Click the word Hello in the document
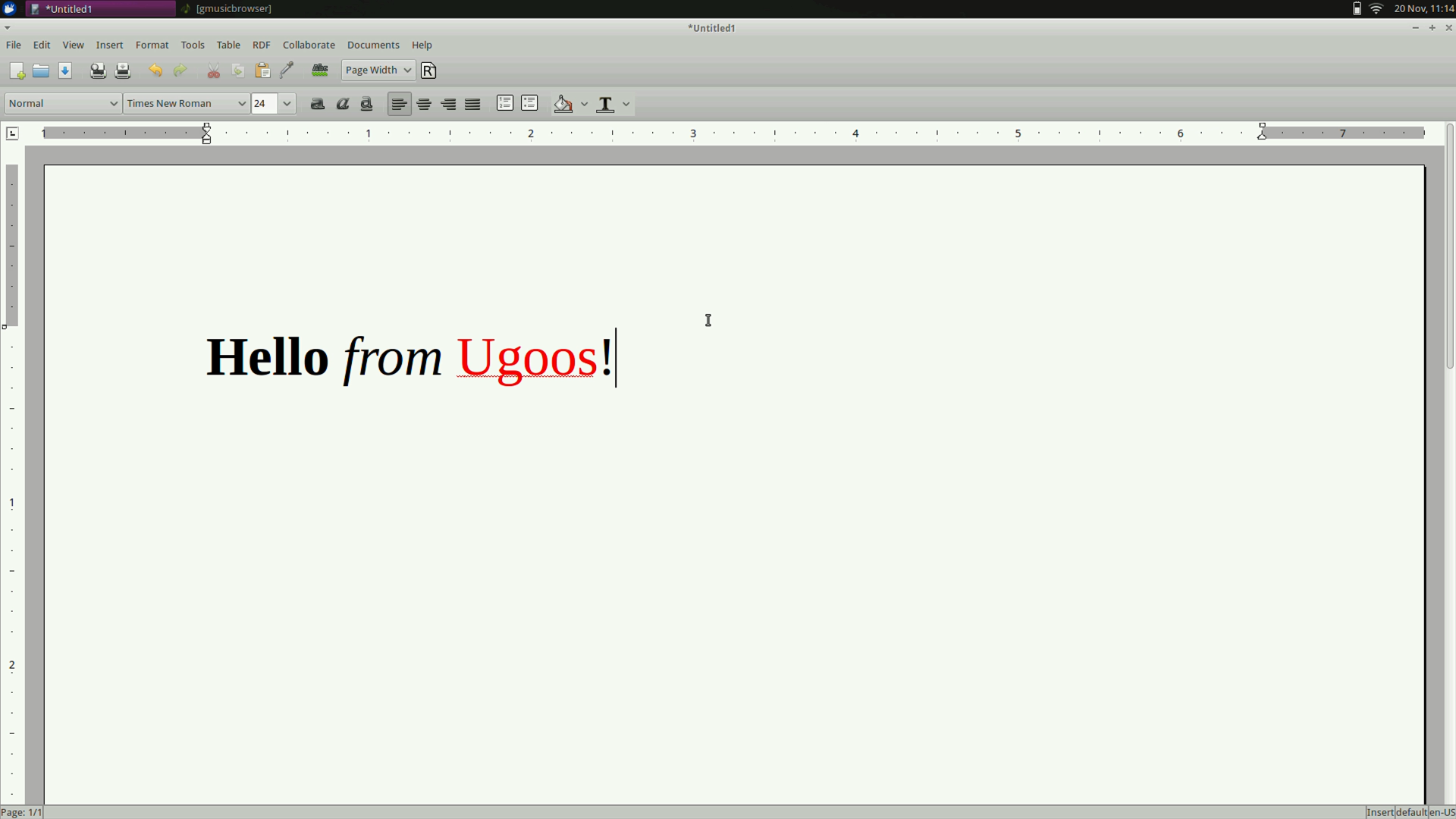 268,357
